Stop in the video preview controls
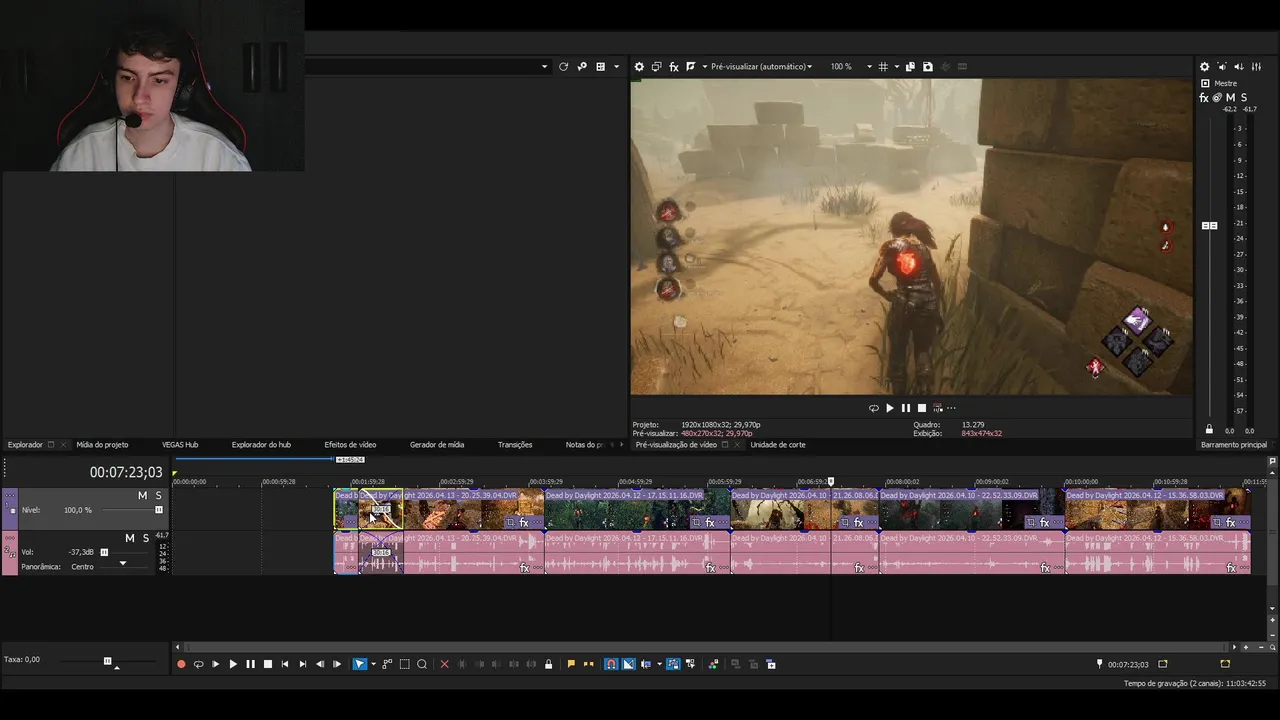1280x720 pixels. (922, 408)
